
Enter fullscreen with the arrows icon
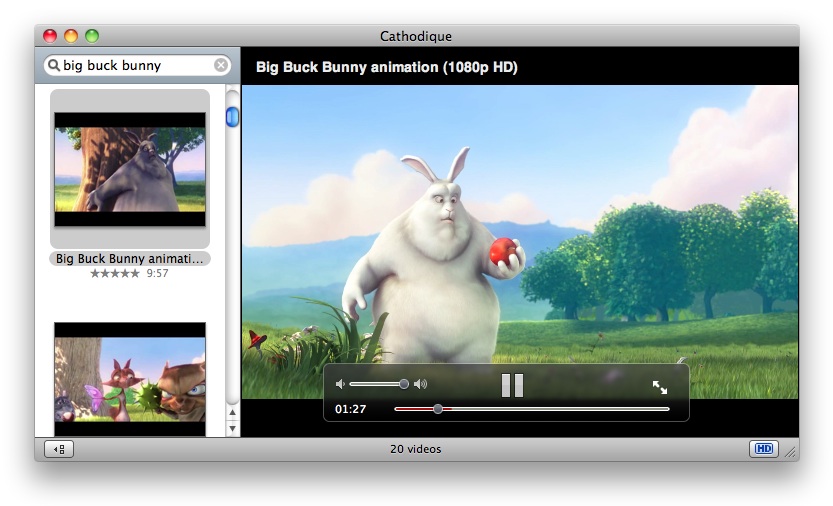660,387
